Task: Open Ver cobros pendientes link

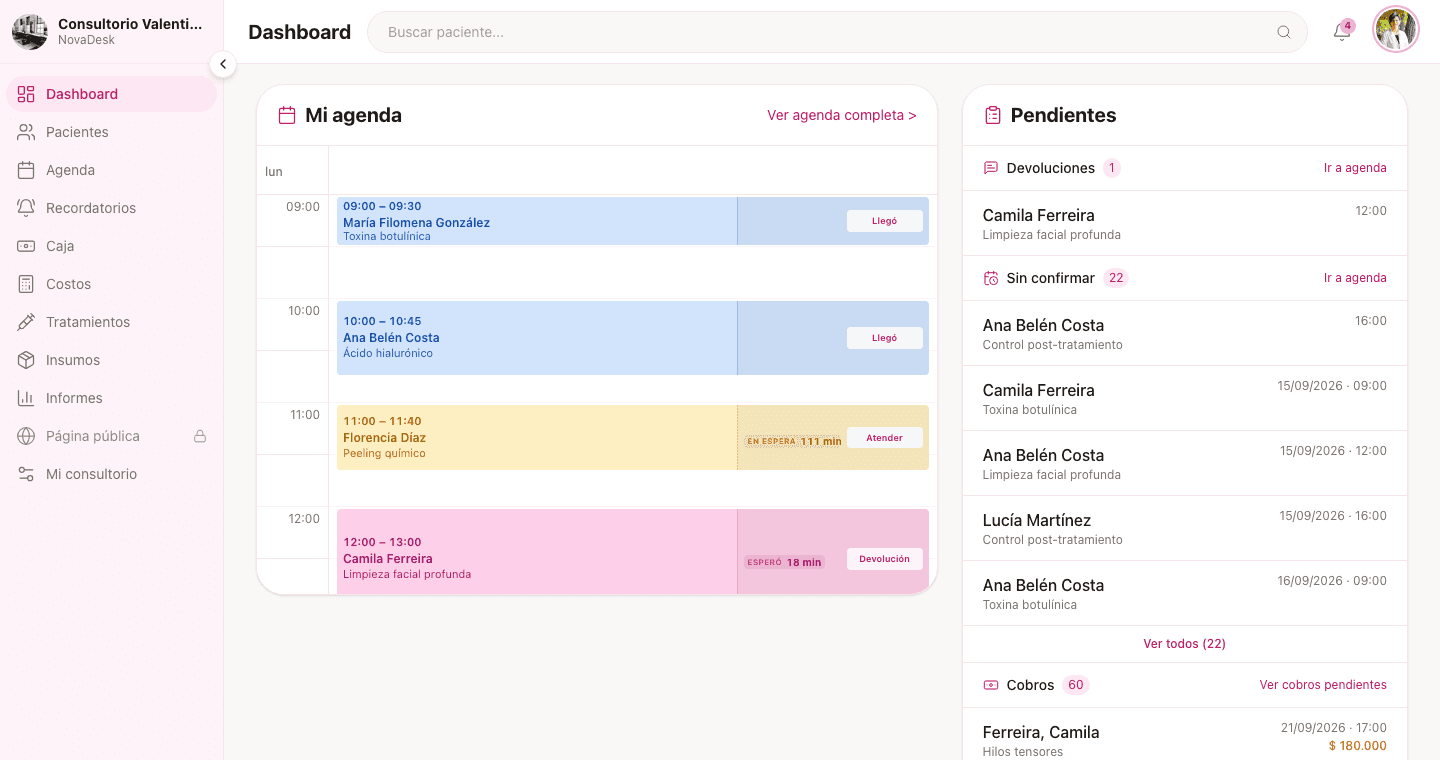Action: point(1323,685)
